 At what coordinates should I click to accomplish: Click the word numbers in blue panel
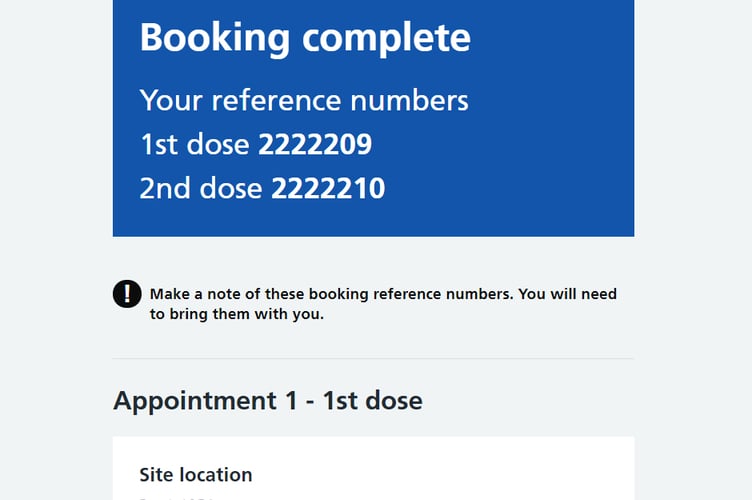coord(409,101)
